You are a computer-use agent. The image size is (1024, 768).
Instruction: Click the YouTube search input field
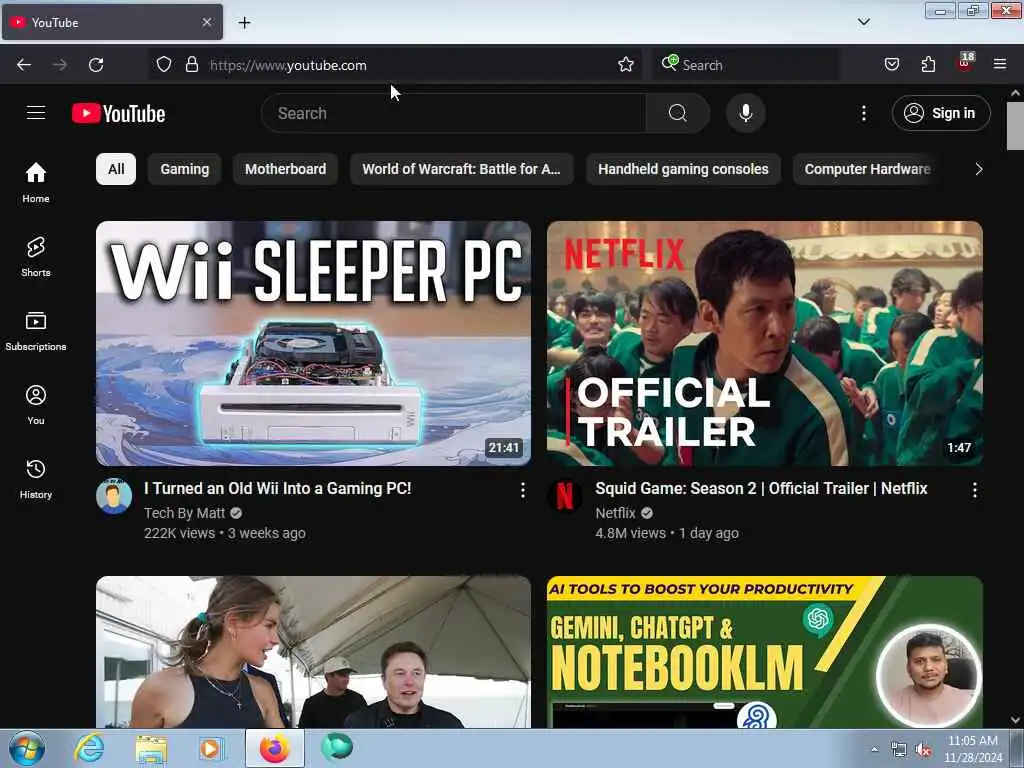(453, 113)
